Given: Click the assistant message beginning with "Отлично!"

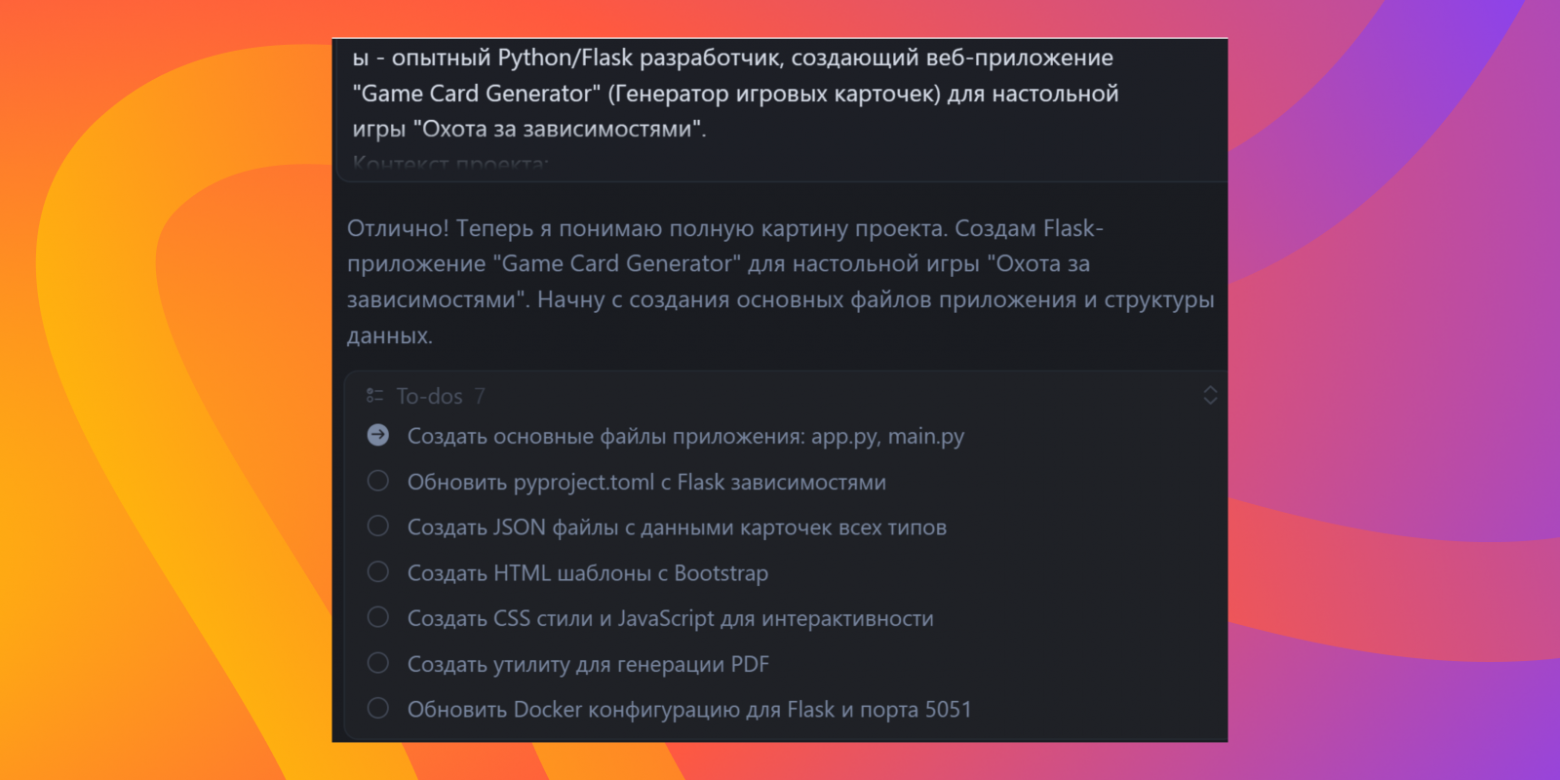Looking at the screenshot, I should click(x=780, y=280).
